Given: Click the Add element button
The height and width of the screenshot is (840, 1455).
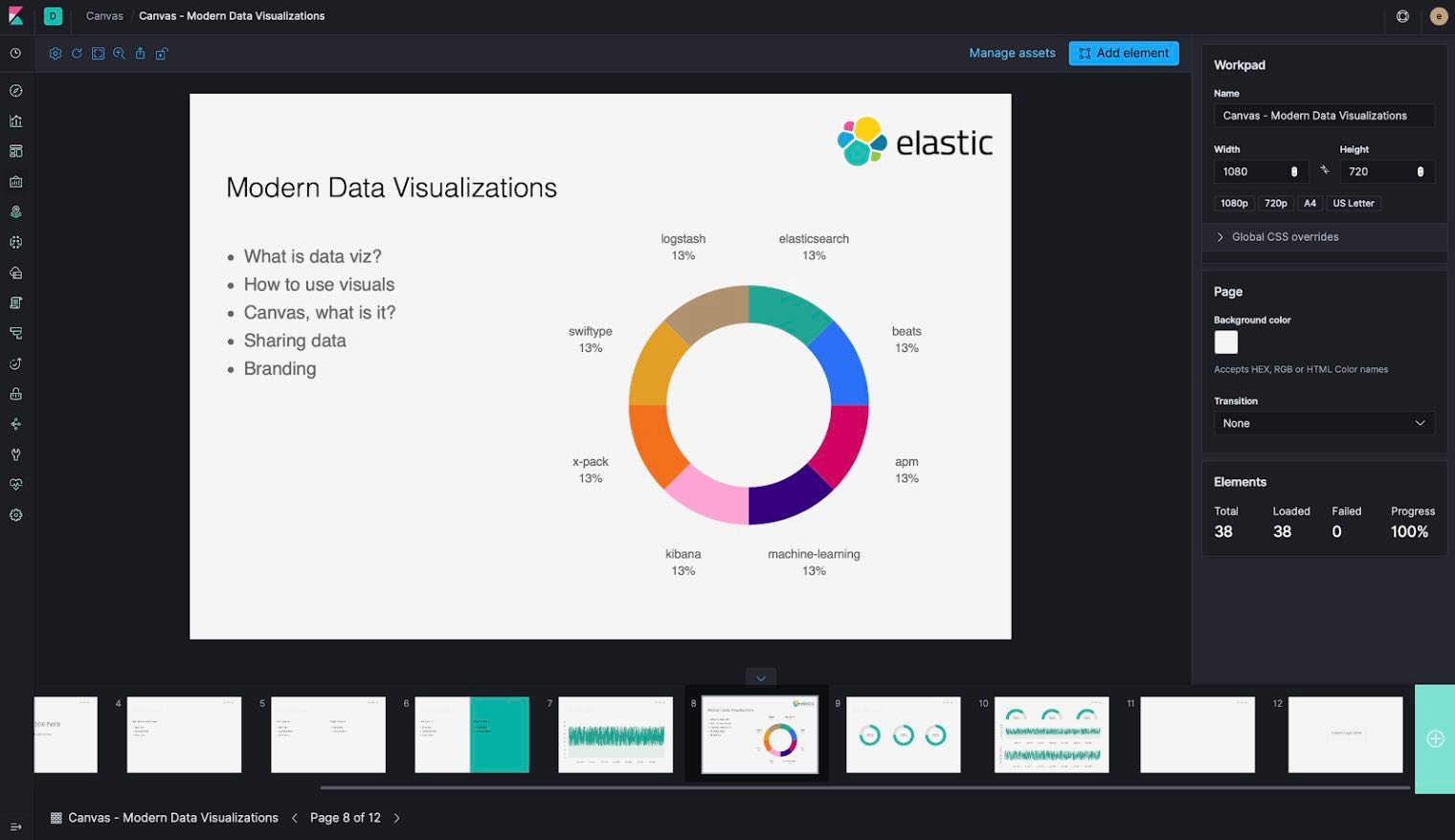Looking at the screenshot, I should coord(1123,53).
